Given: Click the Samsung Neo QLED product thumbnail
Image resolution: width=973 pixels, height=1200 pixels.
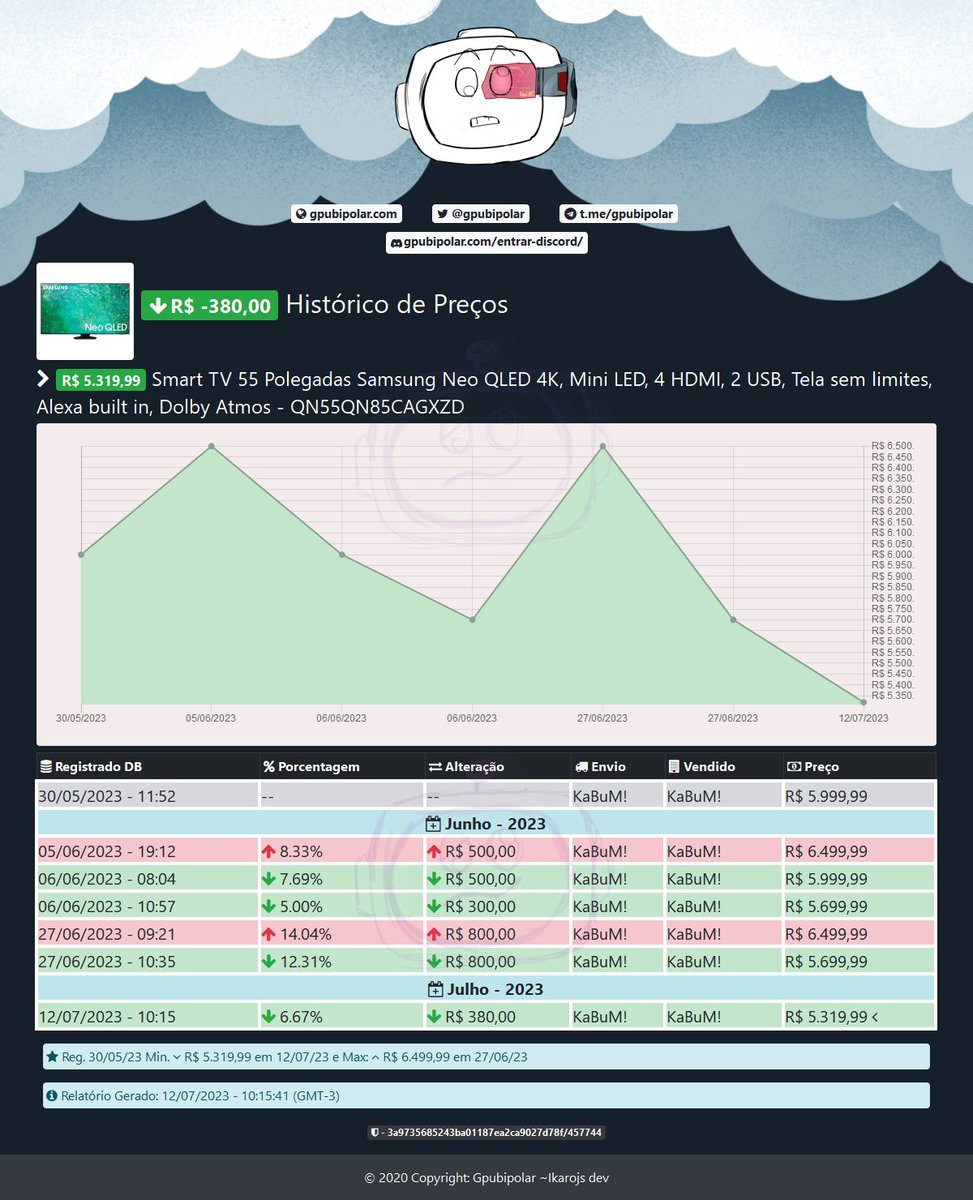Looking at the screenshot, I should tap(85, 311).
